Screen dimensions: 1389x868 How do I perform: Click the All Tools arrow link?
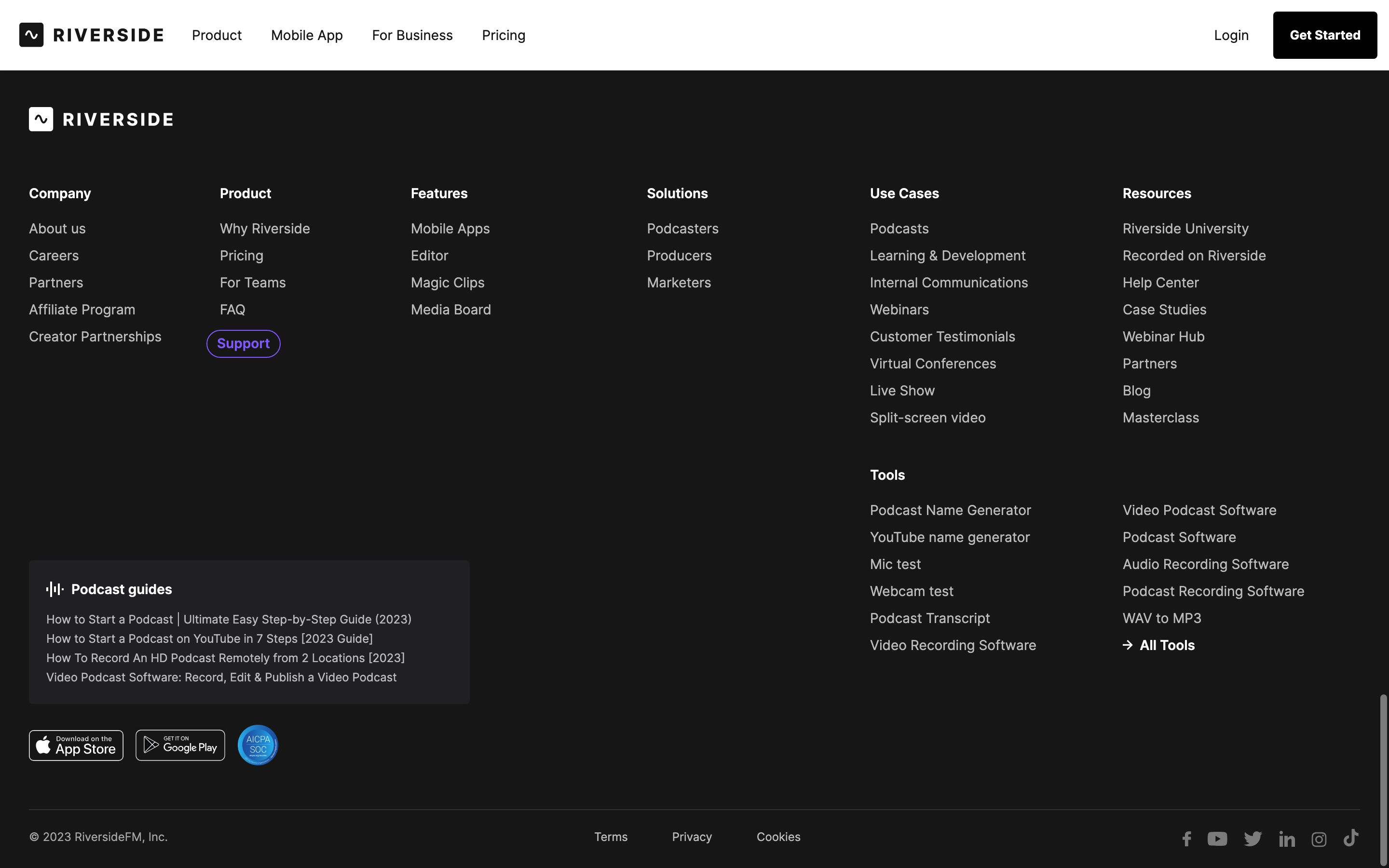coord(1158,645)
